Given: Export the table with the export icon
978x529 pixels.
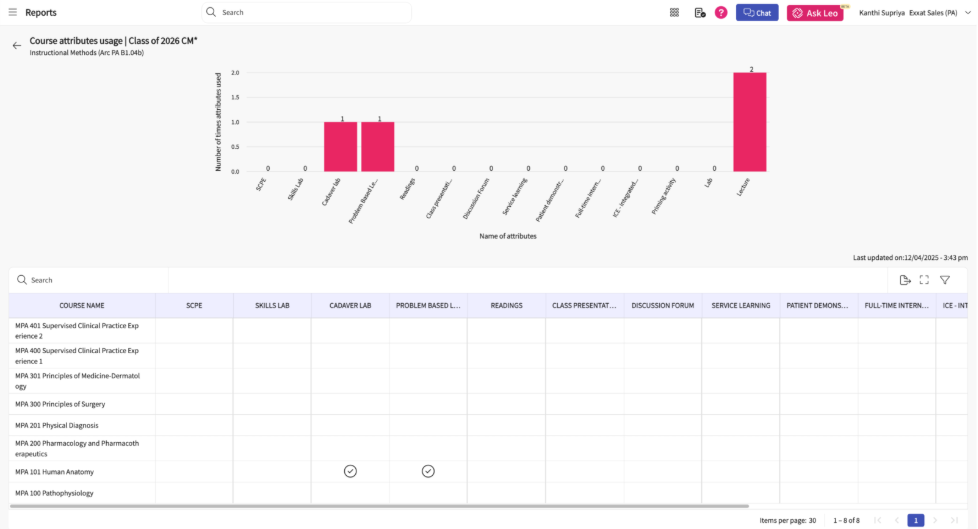Looking at the screenshot, I should pyautogui.click(x=904, y=280).
